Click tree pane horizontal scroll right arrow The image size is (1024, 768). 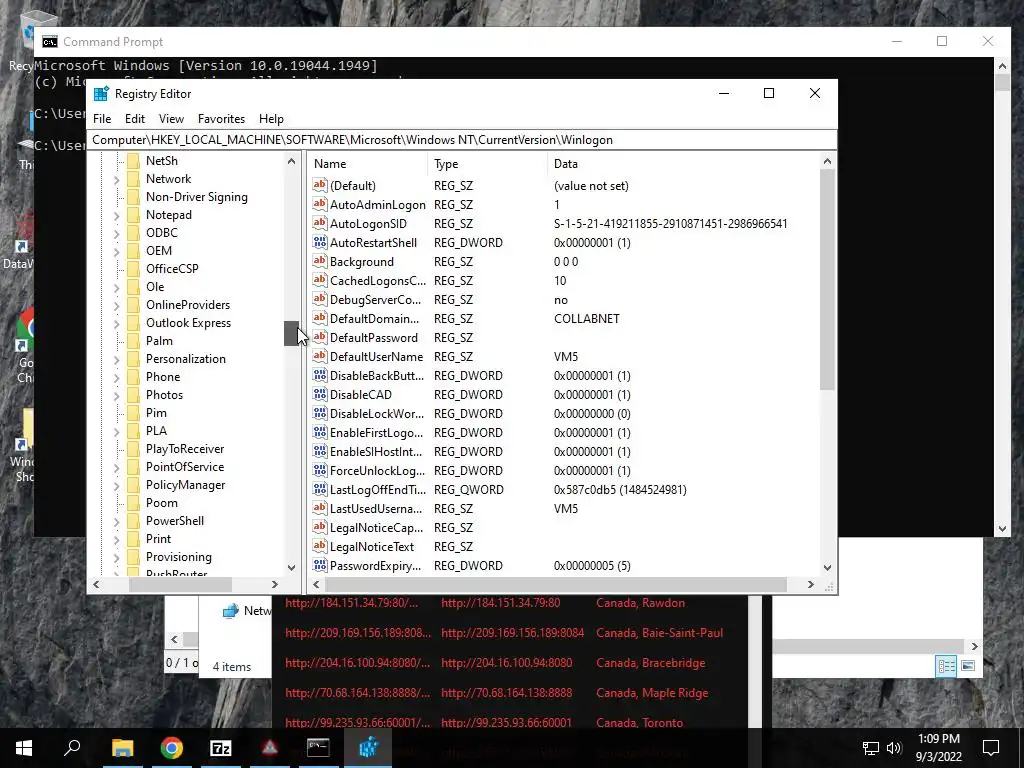(x=274, y=584)
